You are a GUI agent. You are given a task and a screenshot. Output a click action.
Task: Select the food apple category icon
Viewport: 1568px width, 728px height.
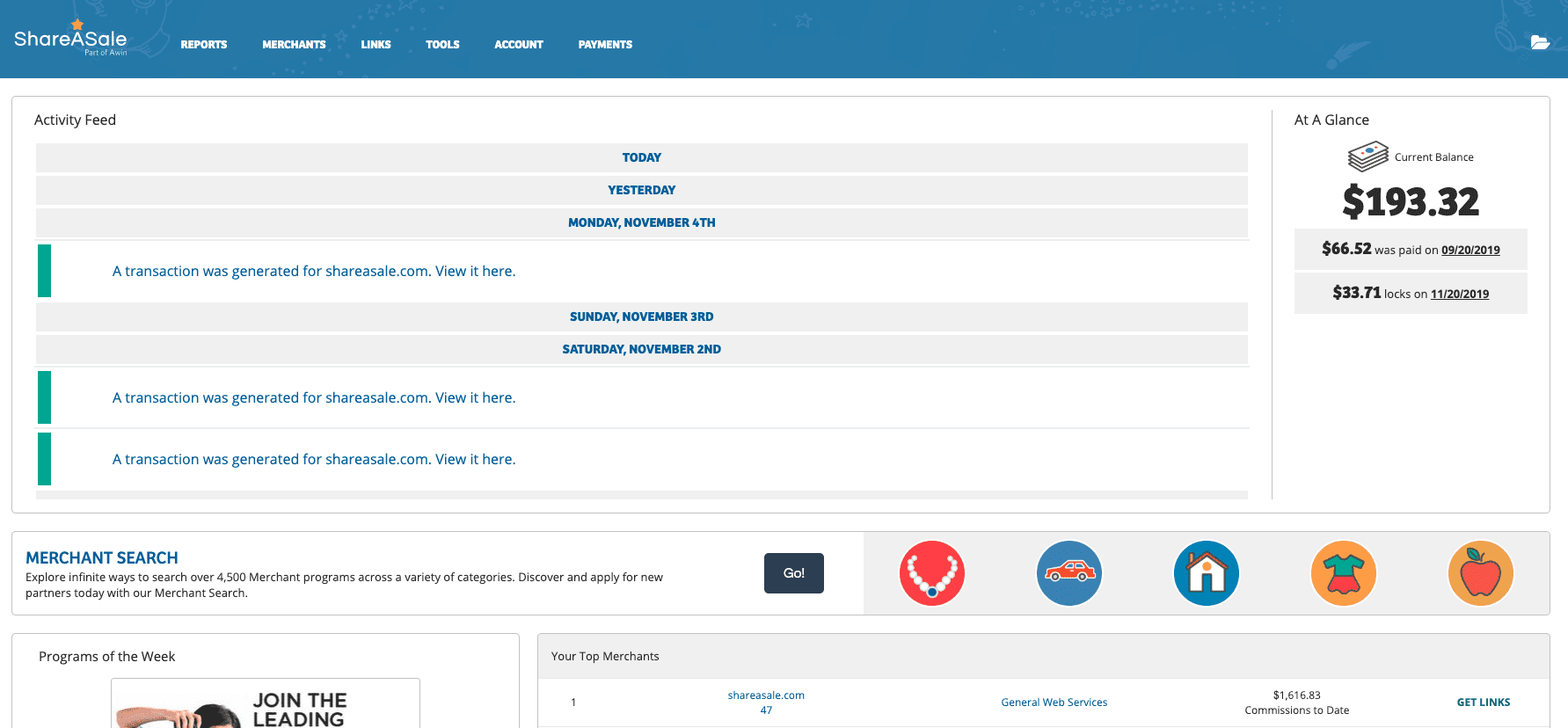[x=1481, y=573]
